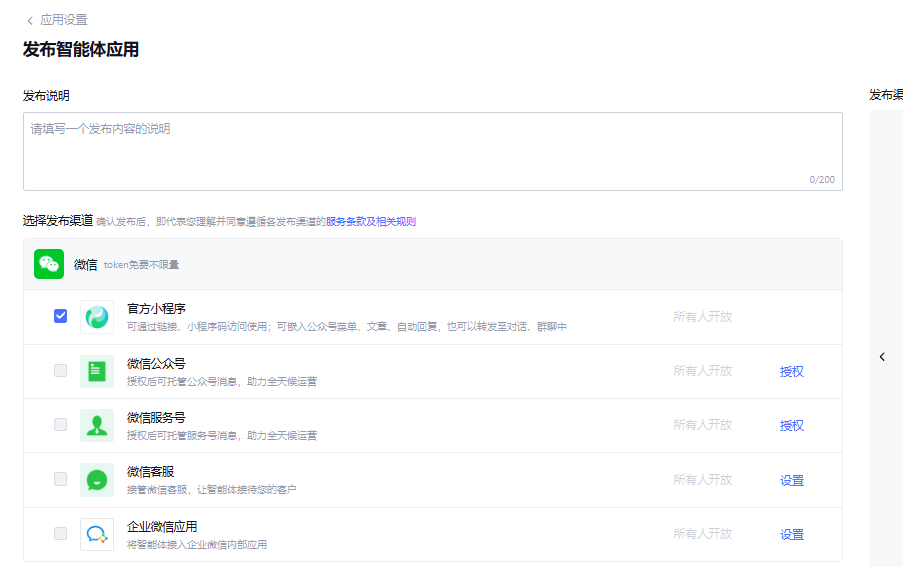Click the official mini program icon
This screenshot has width=903, height=567.
(97, 317)
